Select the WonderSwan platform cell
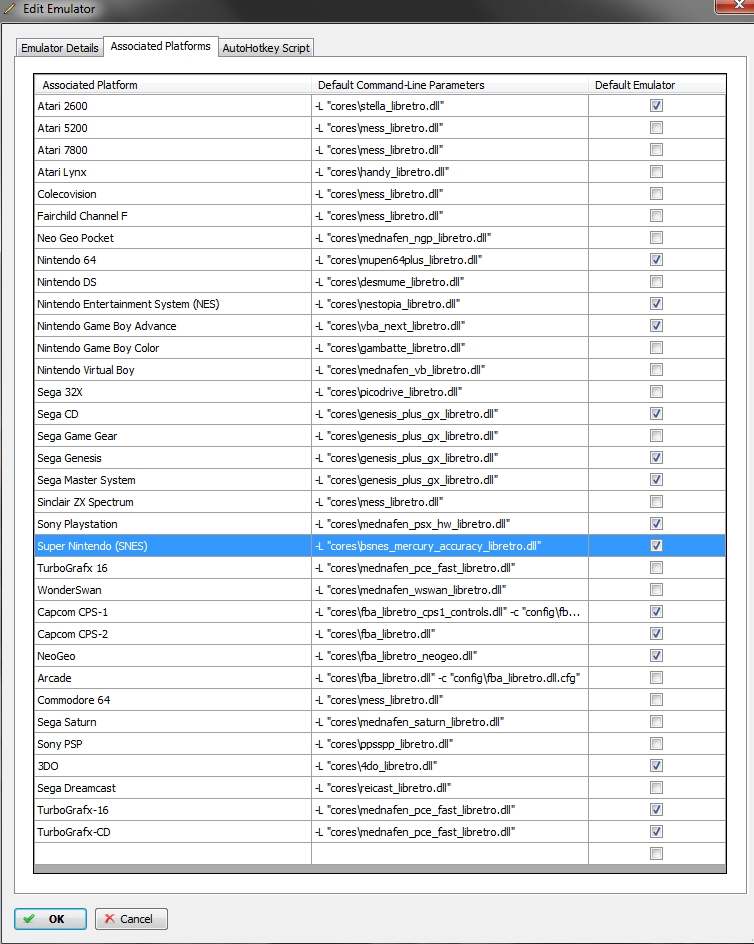This screenshot has width=754, height=944. pos(173,590)
